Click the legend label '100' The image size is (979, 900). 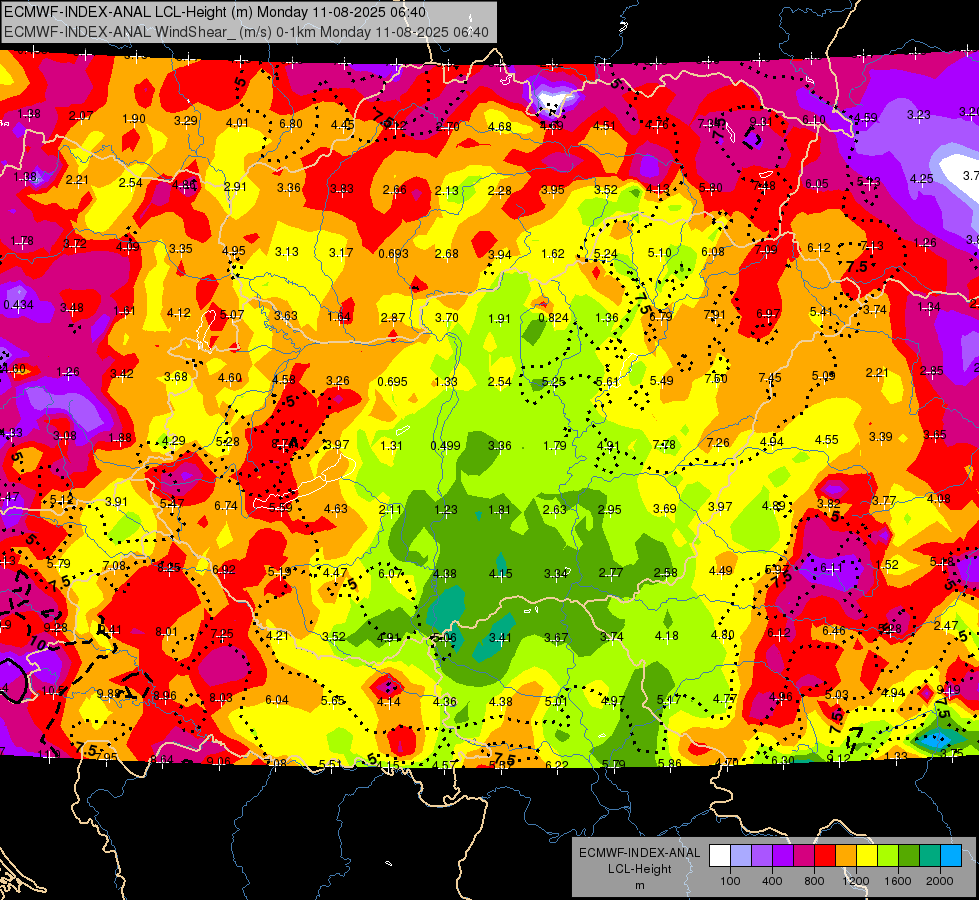[x=730, y=881]
